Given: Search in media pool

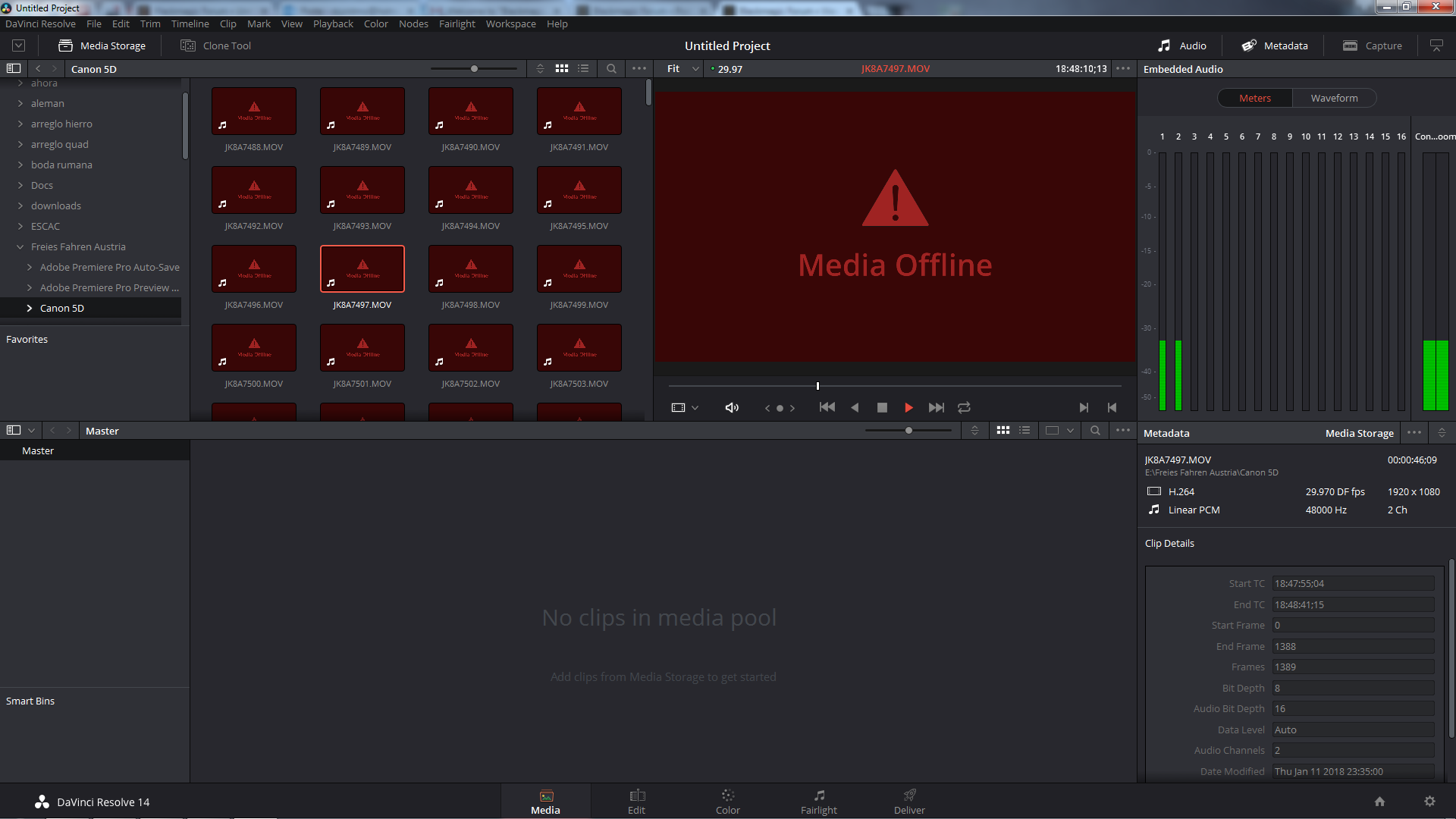Looking at the screenshot, I should 1095,430.
